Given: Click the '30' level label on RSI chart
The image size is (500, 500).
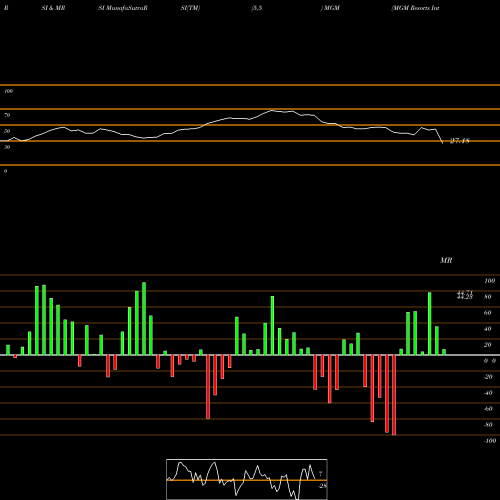Looking at the screenshot, I should (x=7, y=147).
